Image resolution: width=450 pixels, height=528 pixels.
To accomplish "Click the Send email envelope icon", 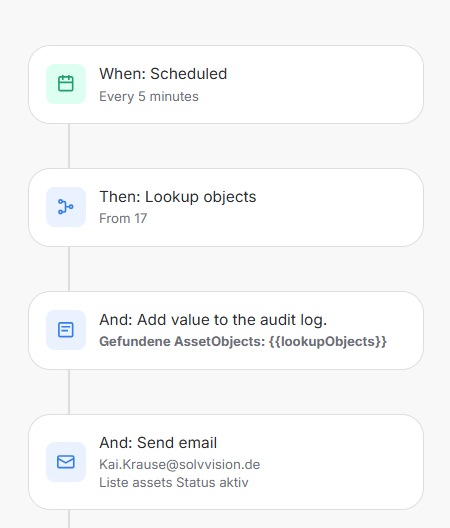I will tap(66, 462).
